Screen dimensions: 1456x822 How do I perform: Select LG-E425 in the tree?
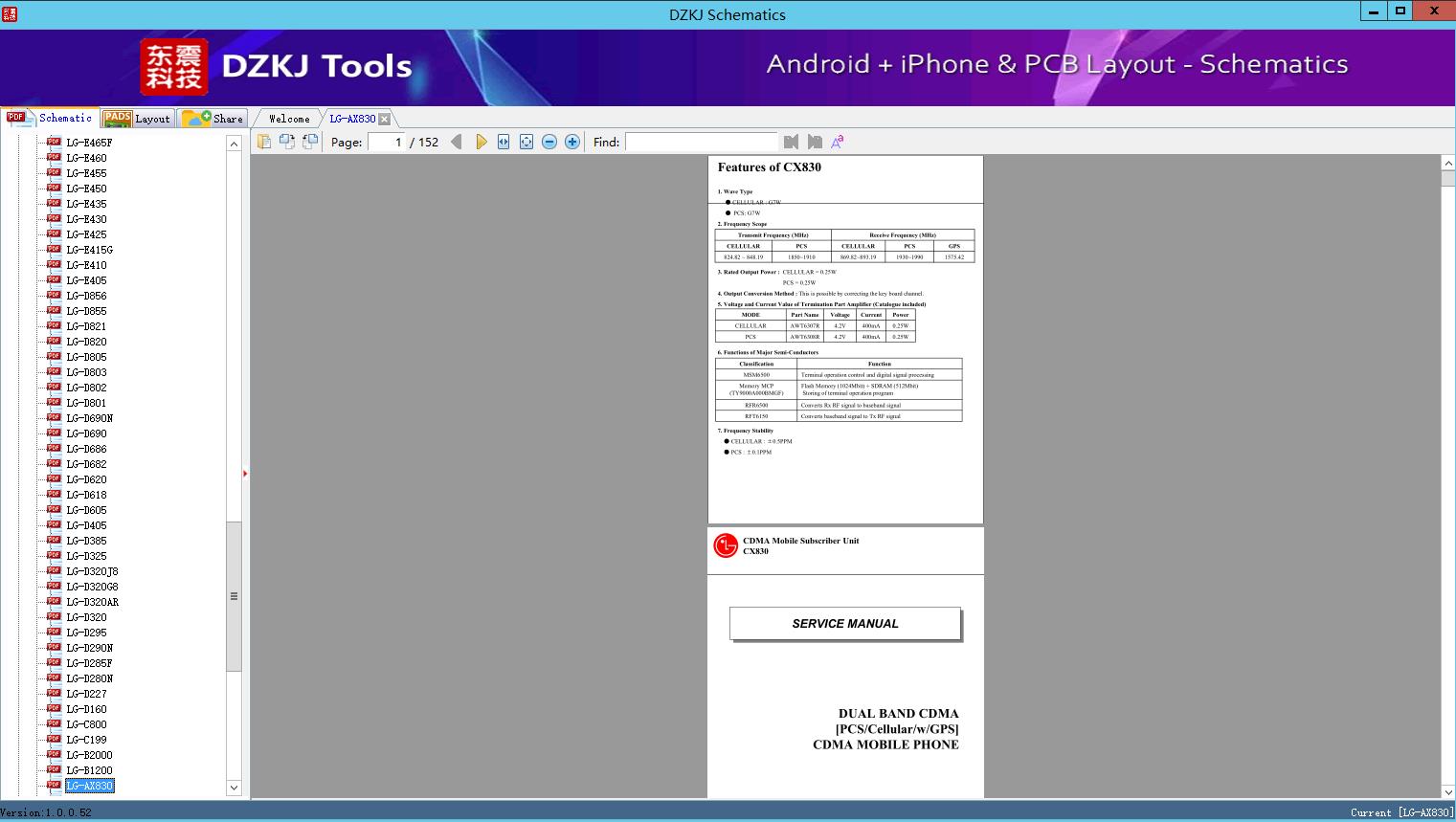[86, 234]
